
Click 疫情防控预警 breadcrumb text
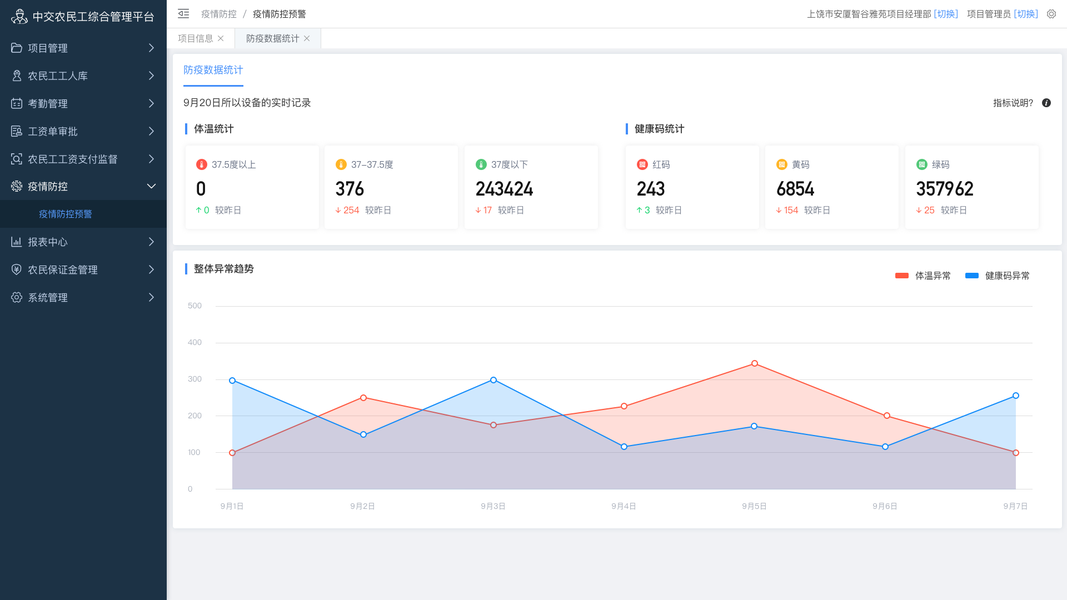pos(279,14)
